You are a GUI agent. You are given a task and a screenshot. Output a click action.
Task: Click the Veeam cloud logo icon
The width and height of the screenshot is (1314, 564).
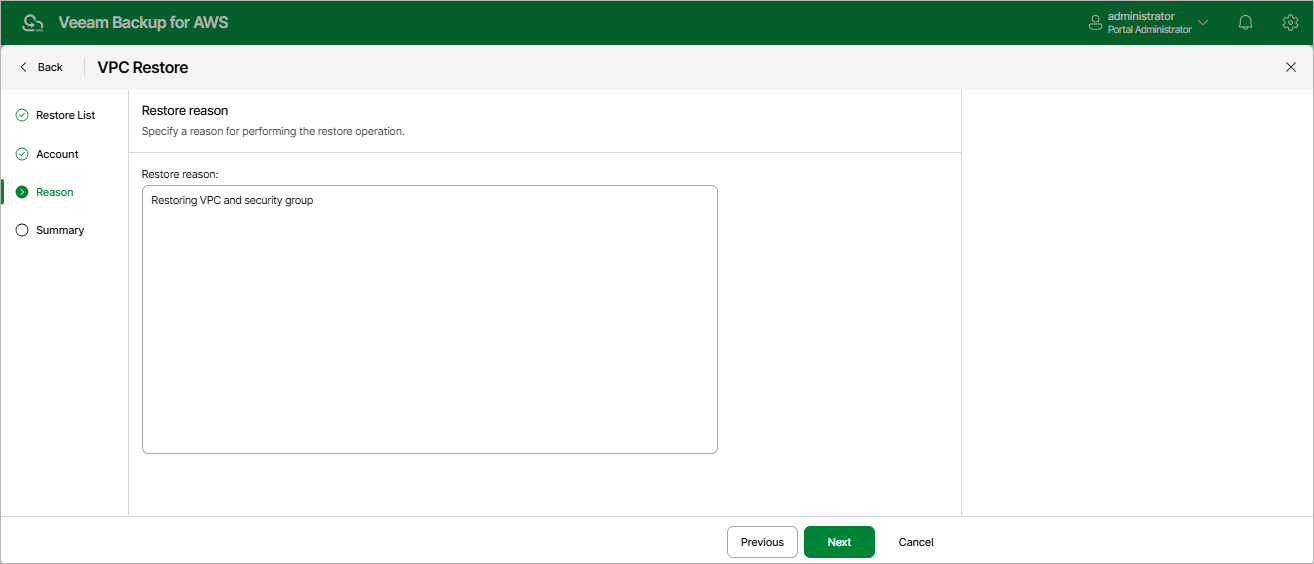coord(33,23)
